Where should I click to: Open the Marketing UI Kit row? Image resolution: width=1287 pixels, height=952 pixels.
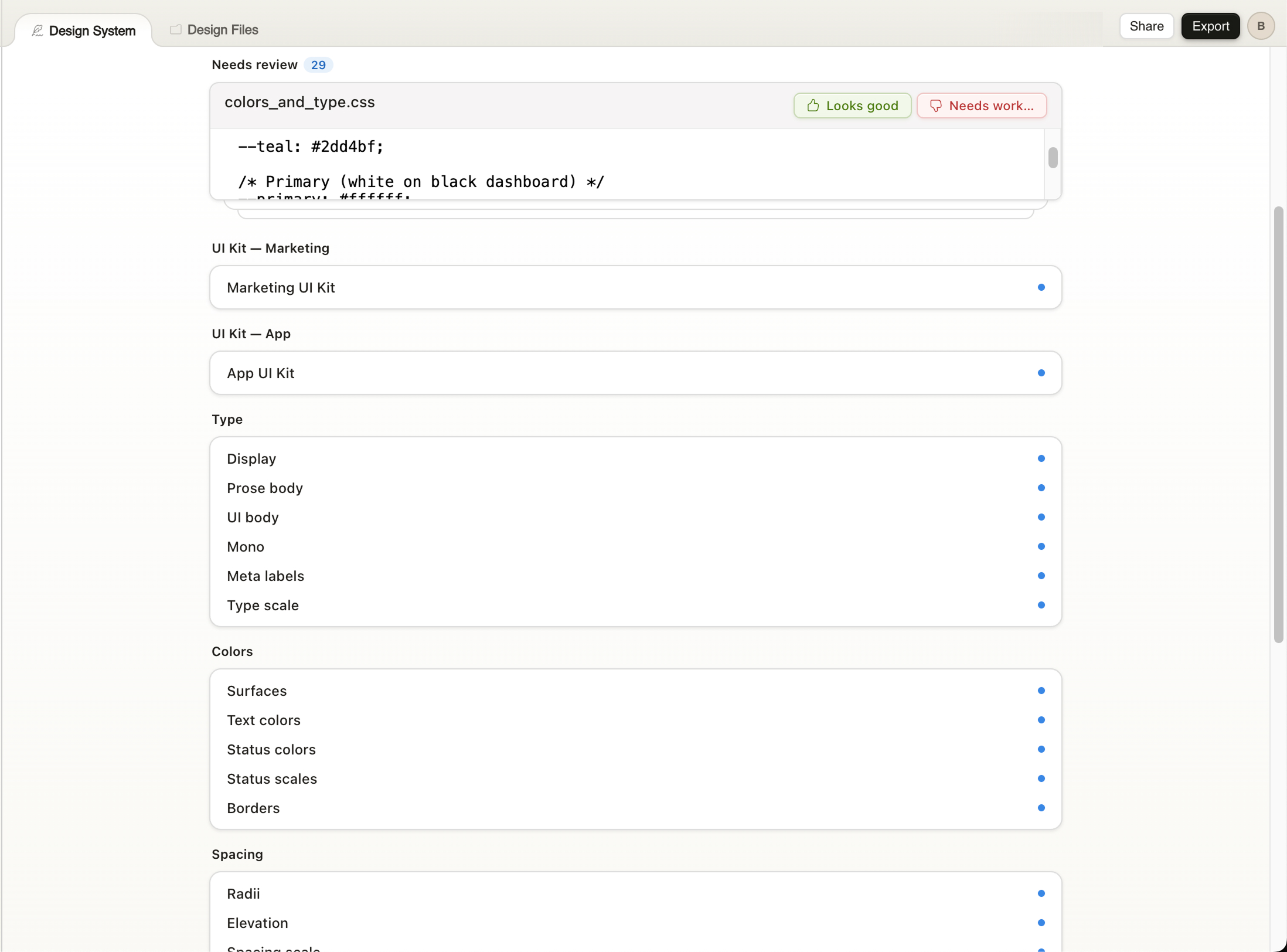(635, 287)
